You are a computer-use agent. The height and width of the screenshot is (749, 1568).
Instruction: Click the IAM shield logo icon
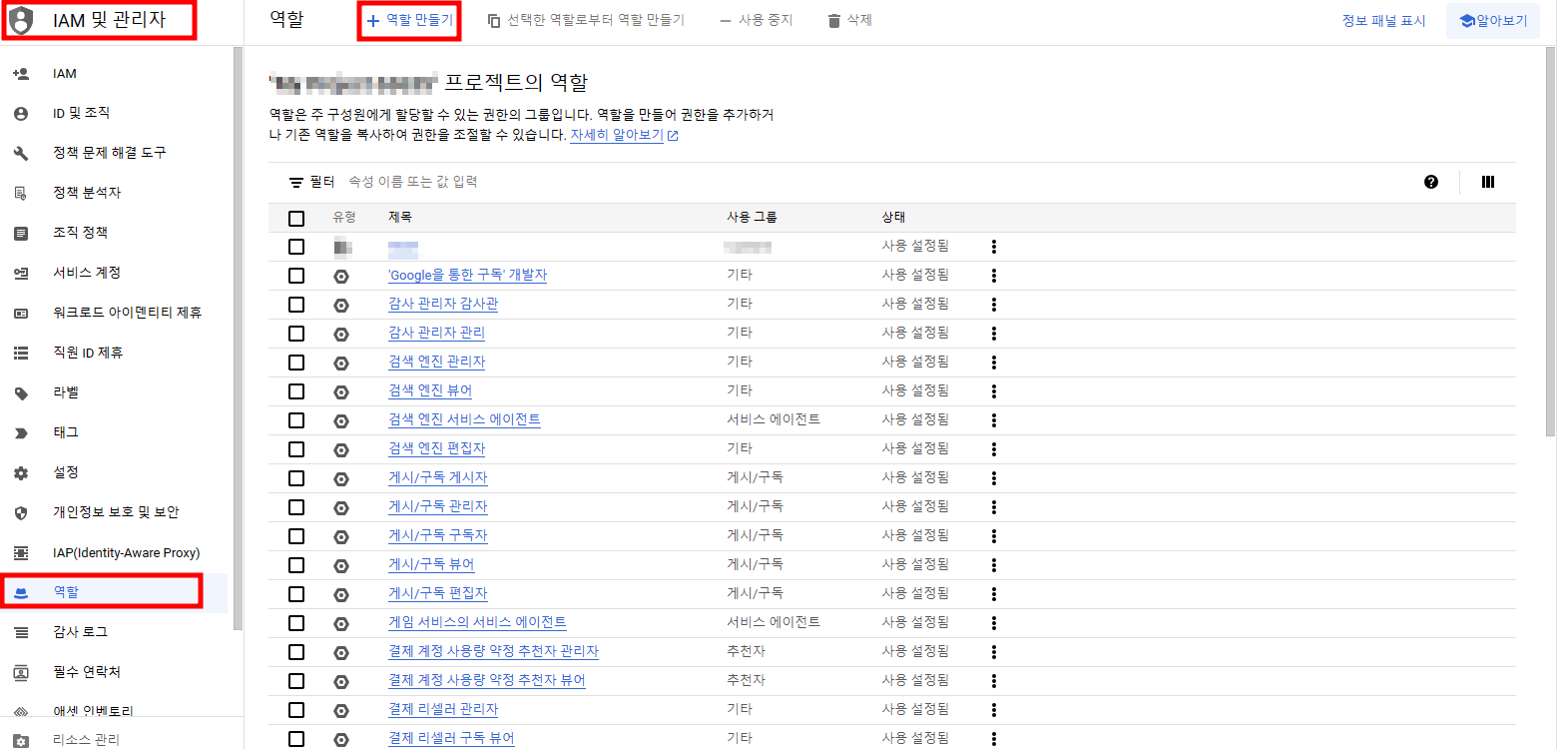click(x=21, y=20)
